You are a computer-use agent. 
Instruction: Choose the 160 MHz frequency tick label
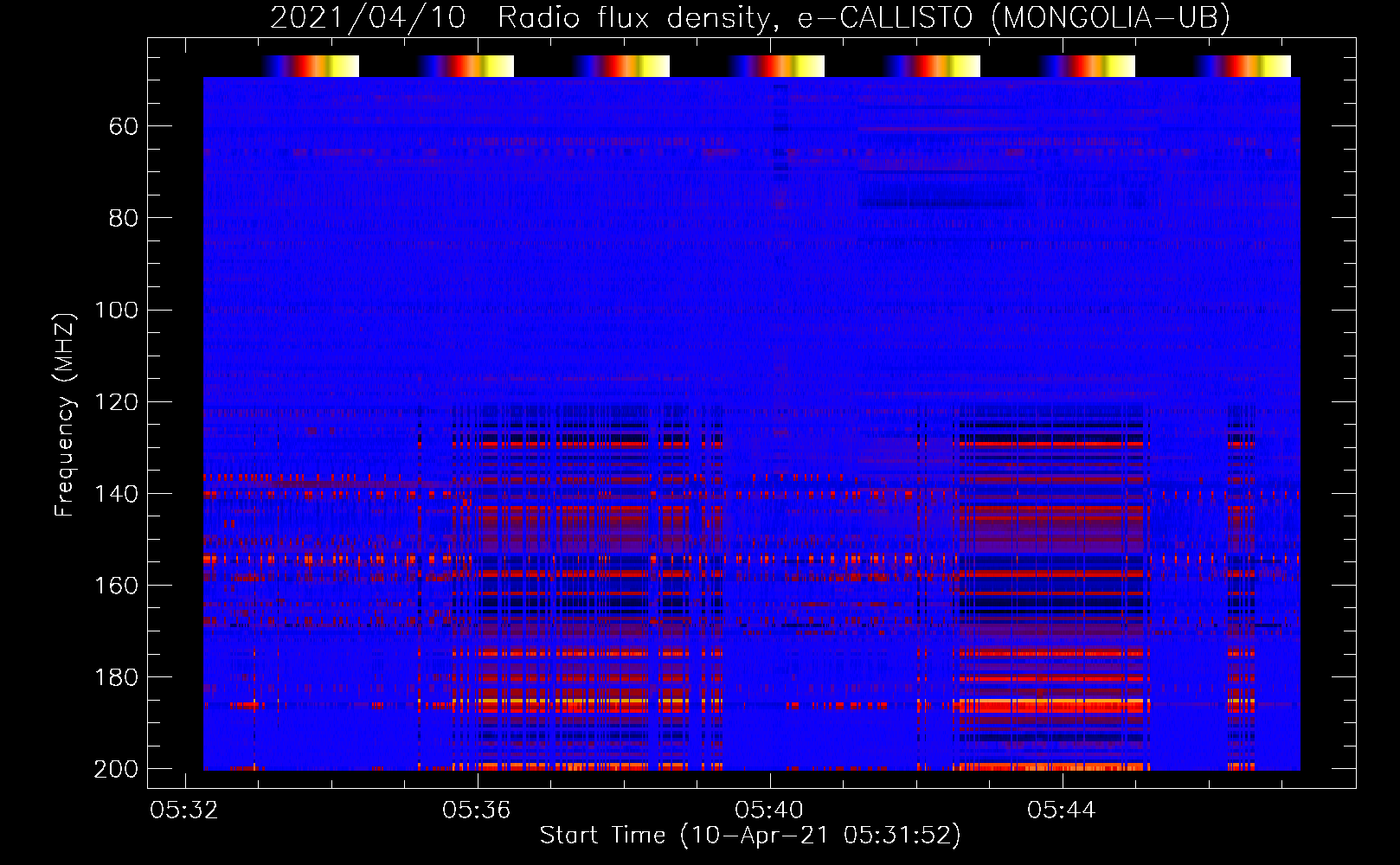pyautogui.click(x=116, y=586)
